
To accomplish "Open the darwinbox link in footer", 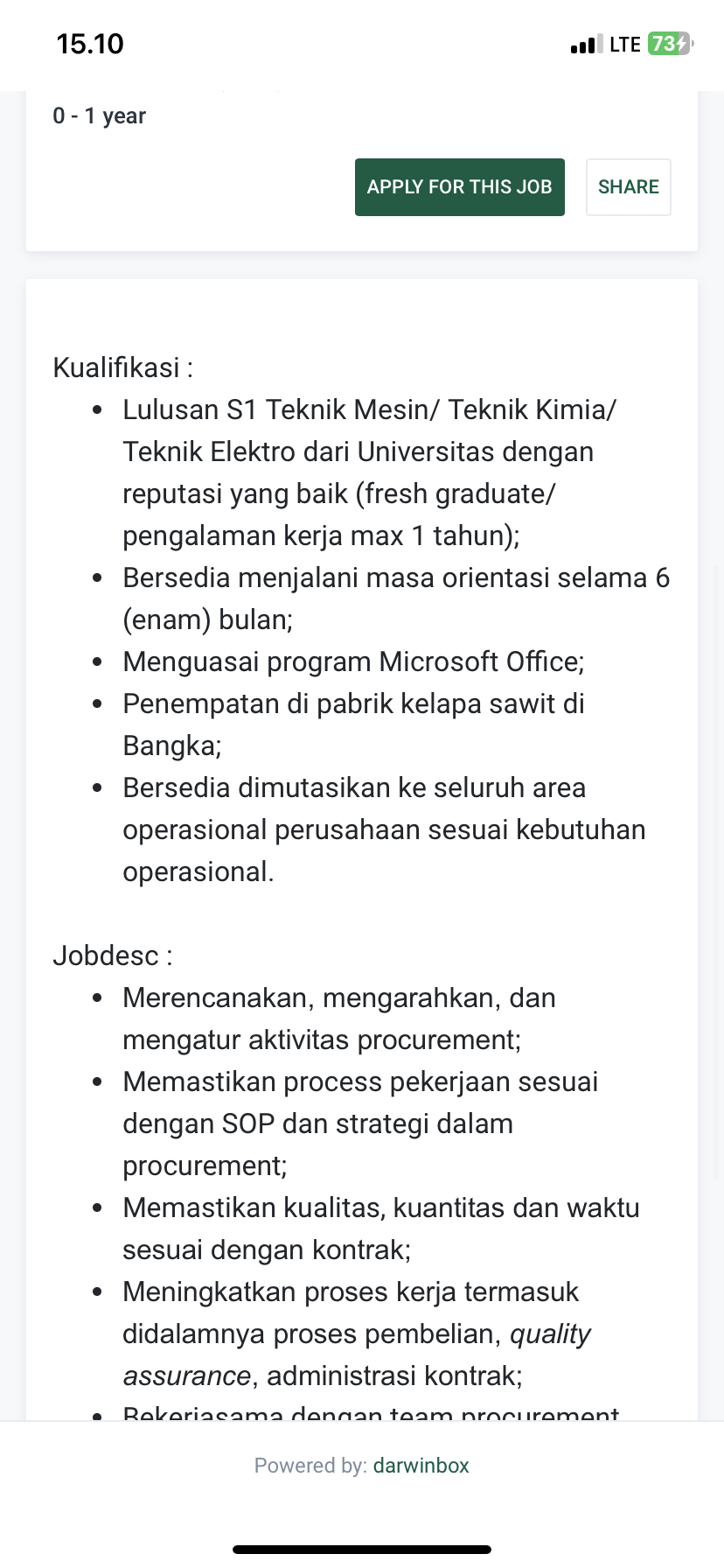I will pos(421,1466).
